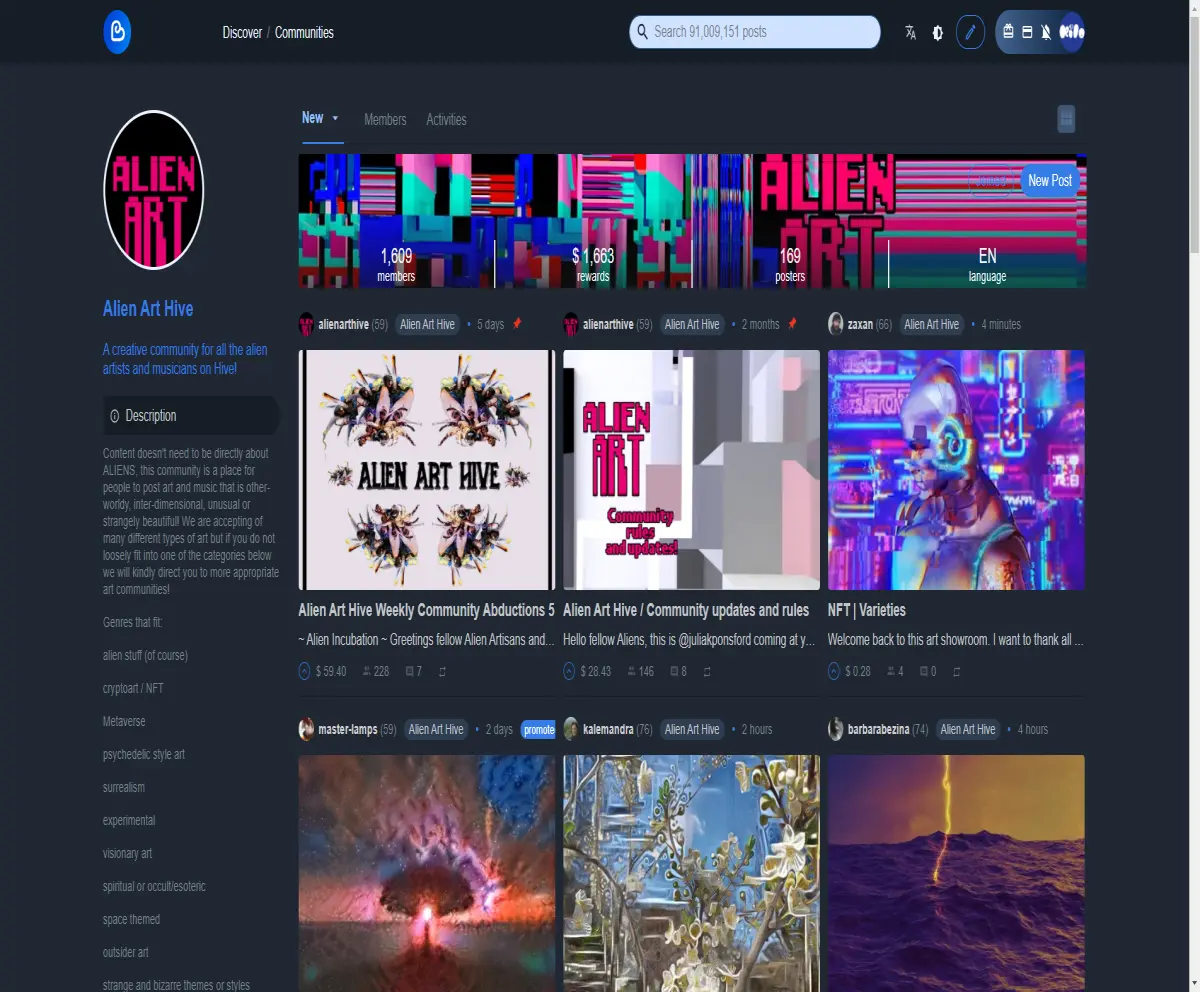Click username kalemandra
The width and height of the screenshot is (1200, 992).
point(608,729)
